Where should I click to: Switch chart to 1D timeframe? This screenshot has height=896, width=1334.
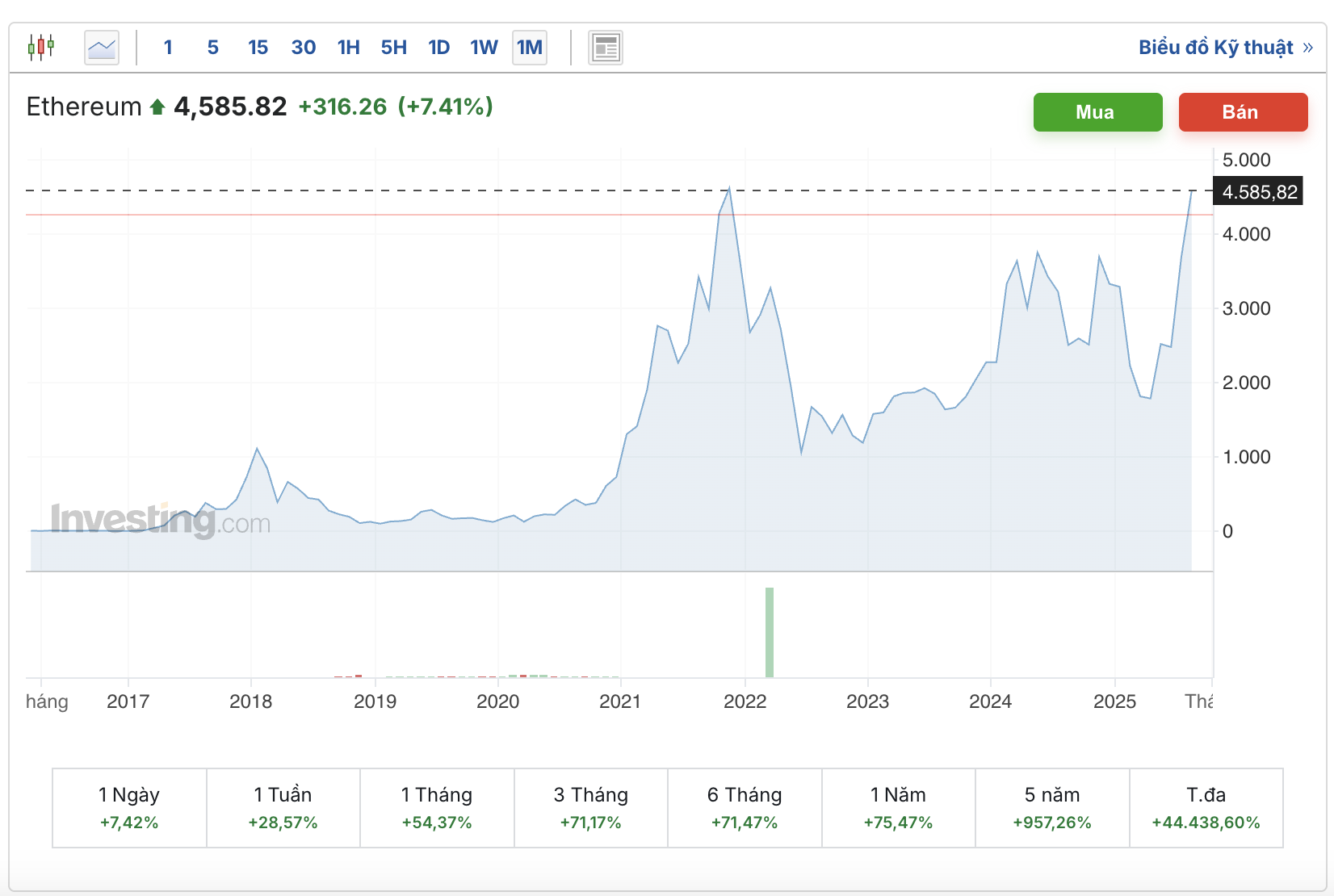tap(438, 47)
